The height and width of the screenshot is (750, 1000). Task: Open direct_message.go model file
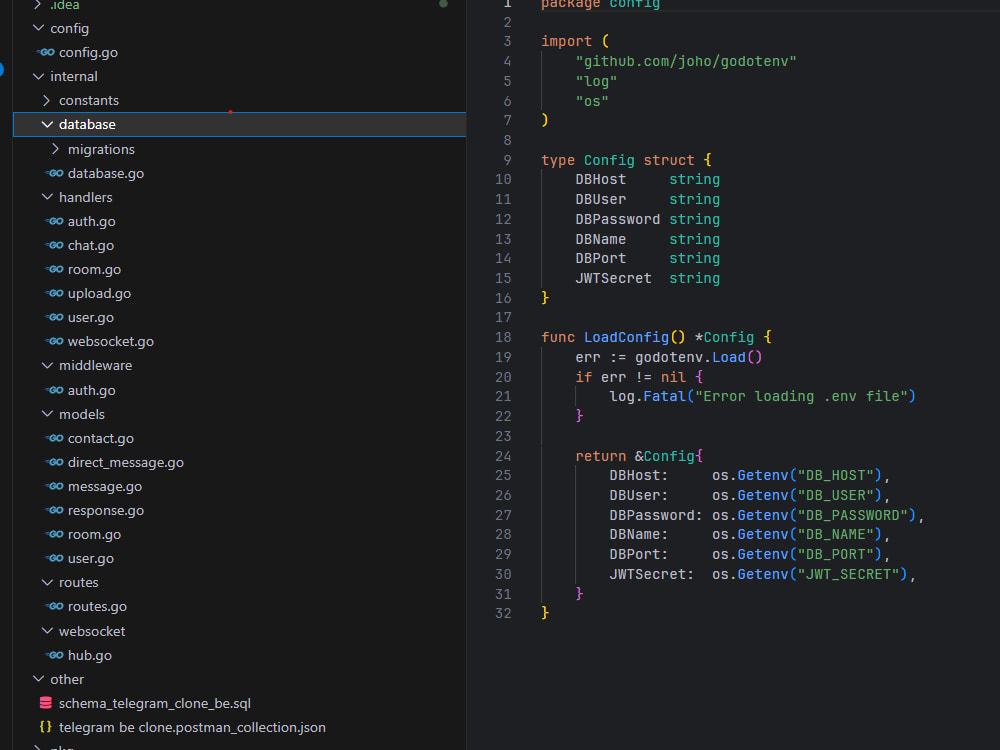pos(126,462)
